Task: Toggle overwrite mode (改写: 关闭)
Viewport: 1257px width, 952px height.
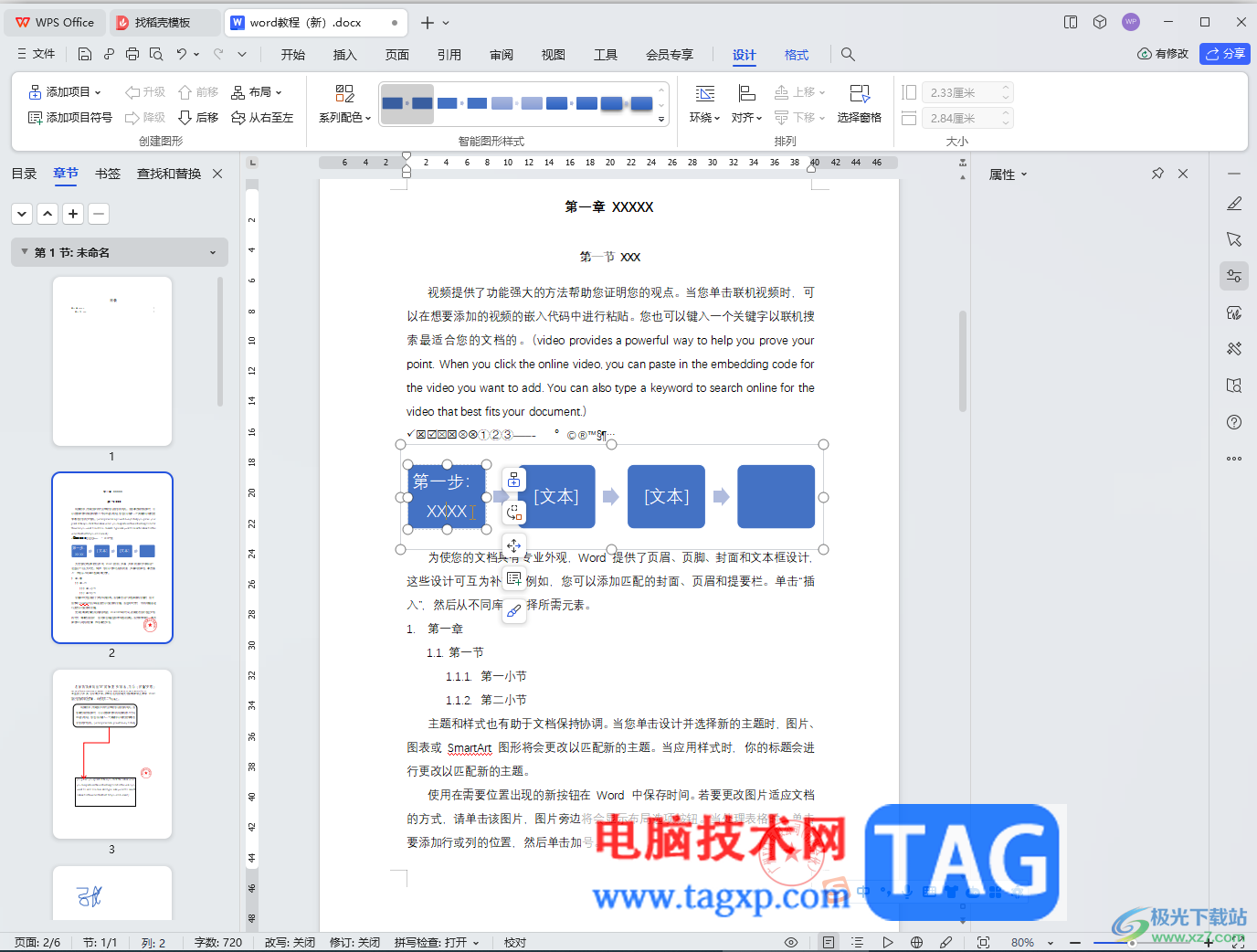Action: pos(290,942)
